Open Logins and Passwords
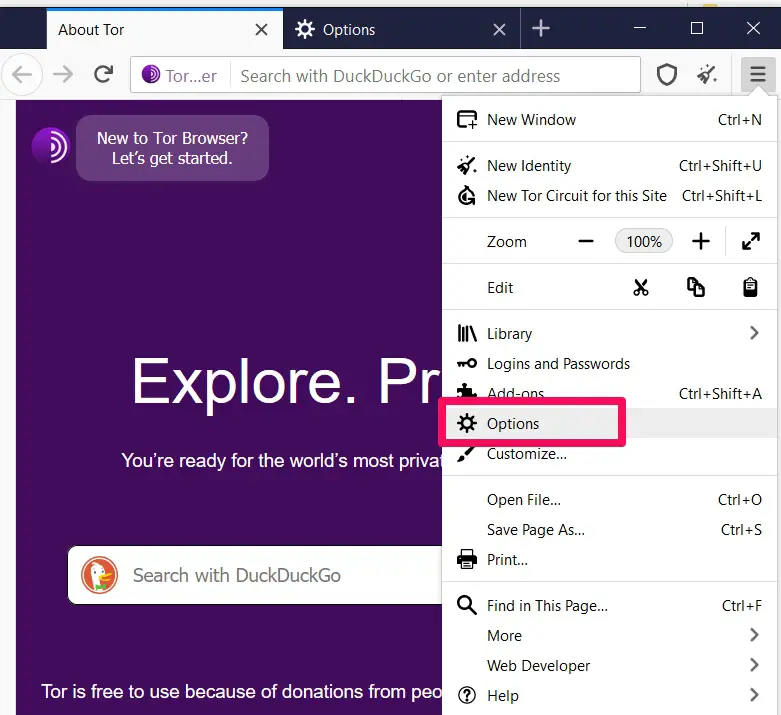Screen dimensions: 781x715 tap(609, 364)
